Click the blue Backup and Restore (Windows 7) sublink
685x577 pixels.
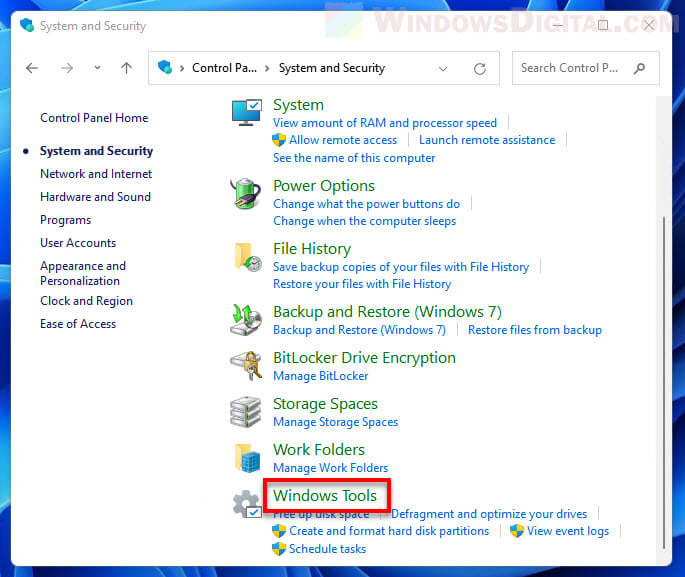coord(360,330)
